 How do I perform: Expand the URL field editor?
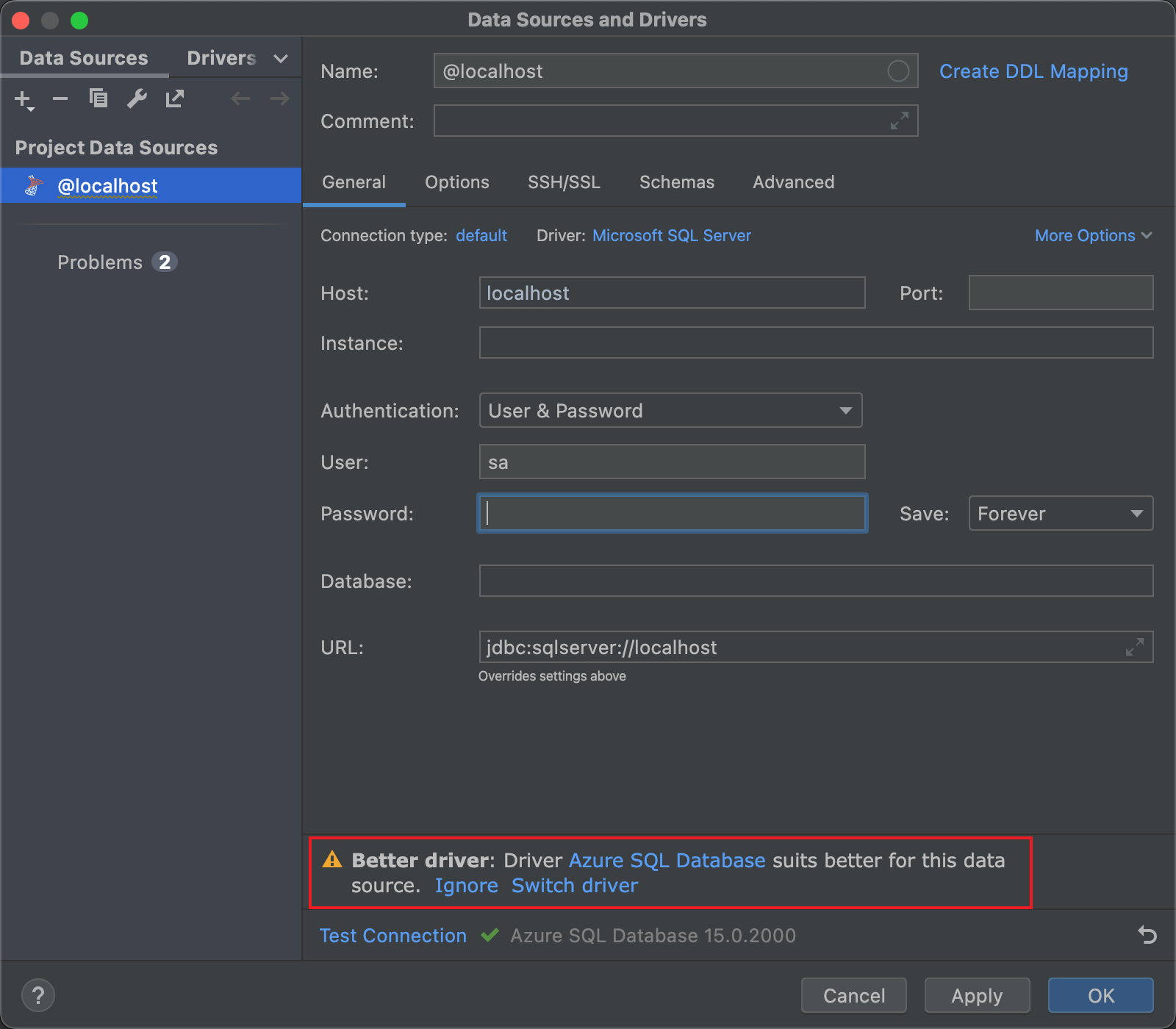pos(1135,647)
